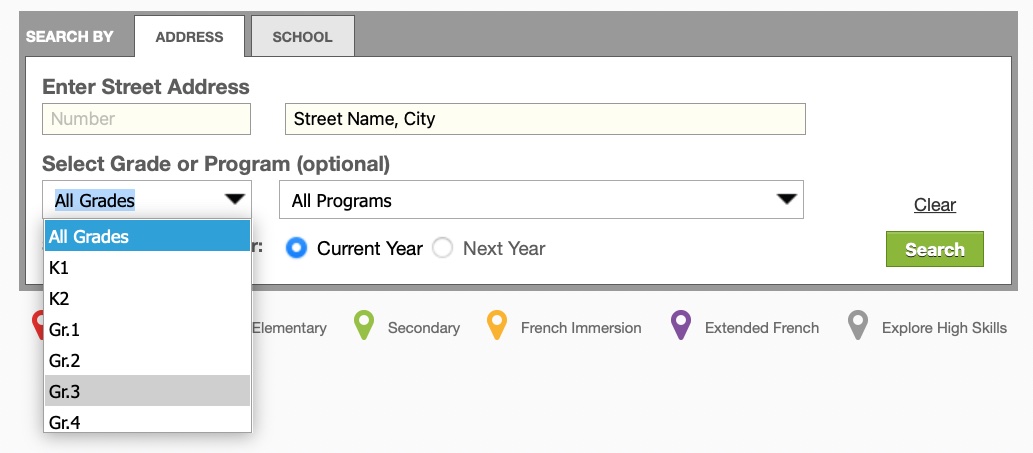
Task: Click the red pin icon beside Elementary
Action: click(x=37, y=326)
